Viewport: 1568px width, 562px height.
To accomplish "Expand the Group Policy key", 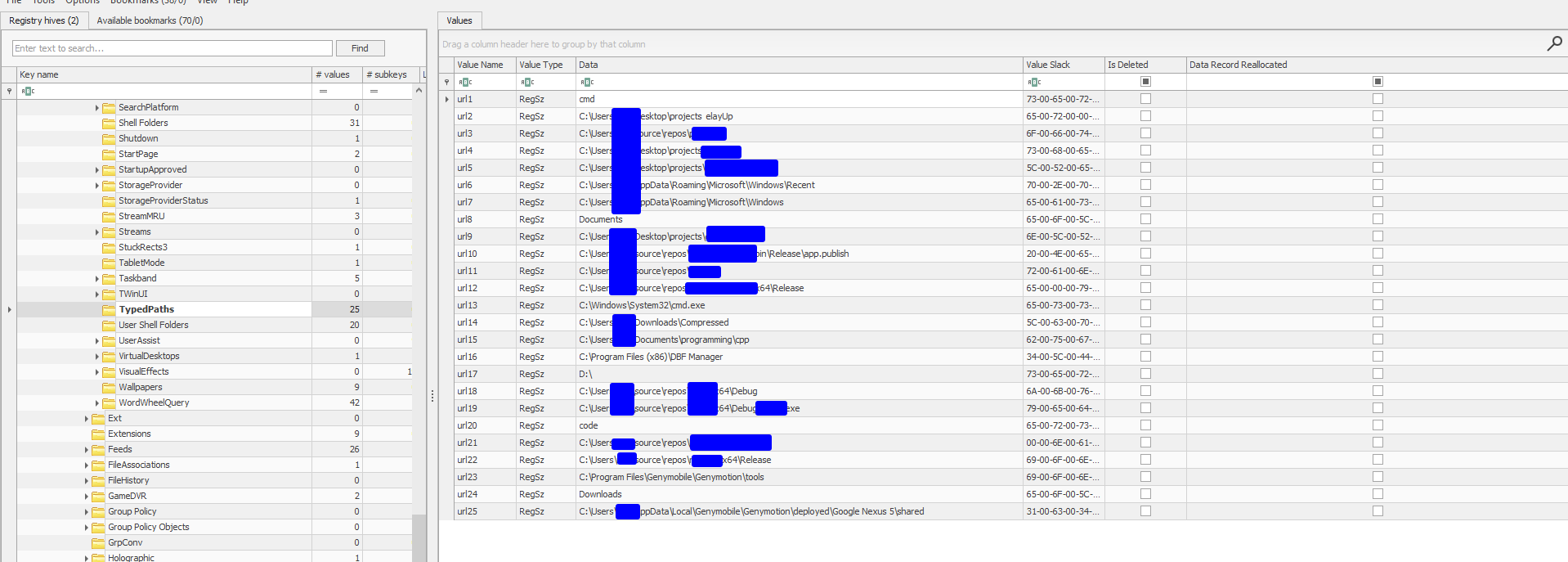I will tap(87, 512).
